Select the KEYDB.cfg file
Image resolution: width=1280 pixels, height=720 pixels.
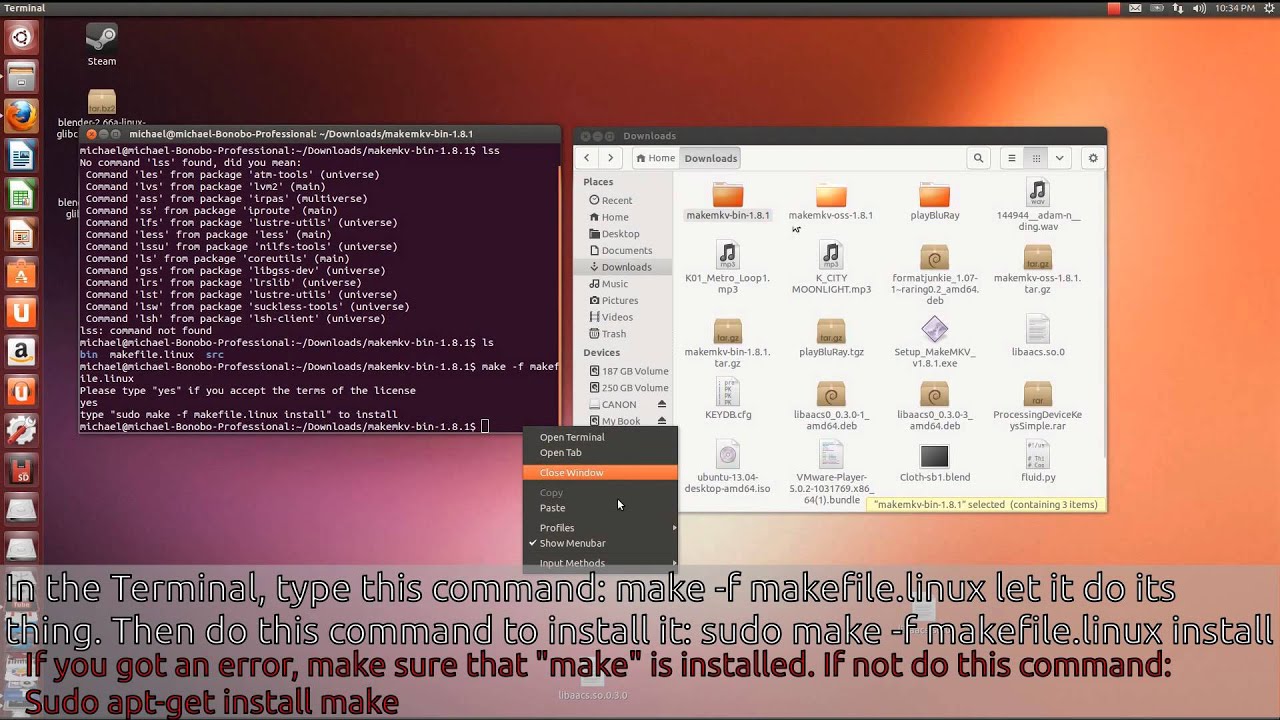tap(728, 400)
